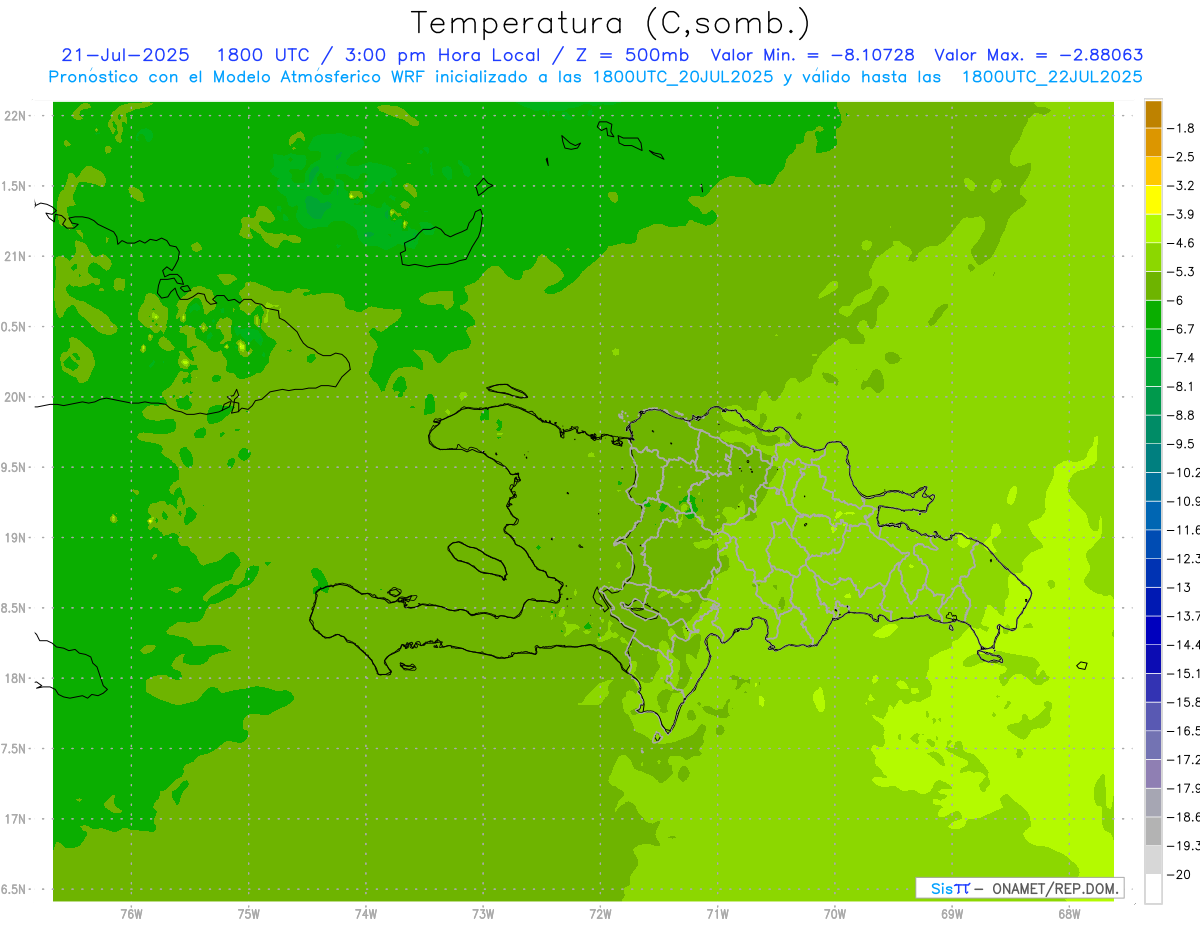Image resolution: width=1200 pixels, height=927 pixels.
Task: Click the "-3.2" colorbar value
Action: 1182,185
